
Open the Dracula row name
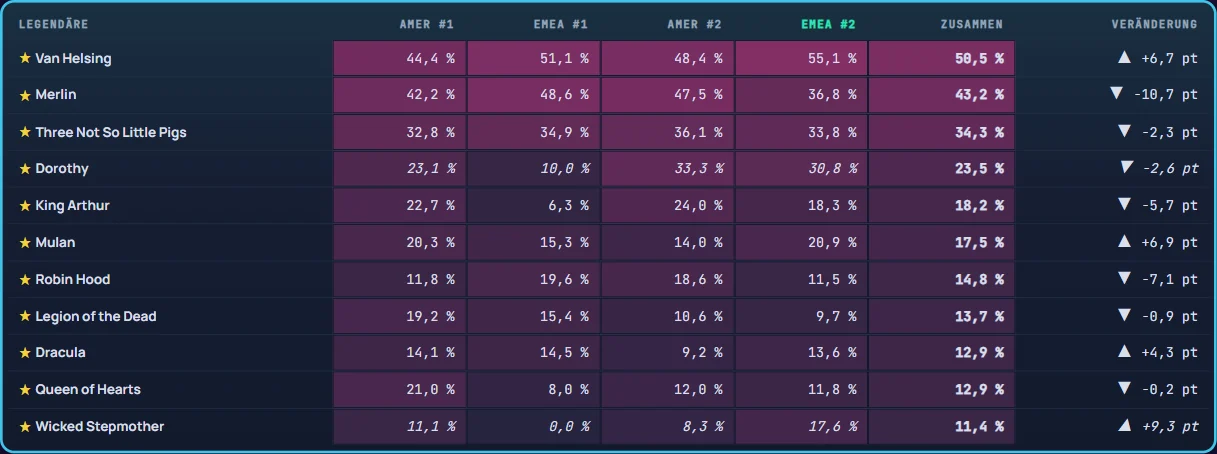point(60,352)
